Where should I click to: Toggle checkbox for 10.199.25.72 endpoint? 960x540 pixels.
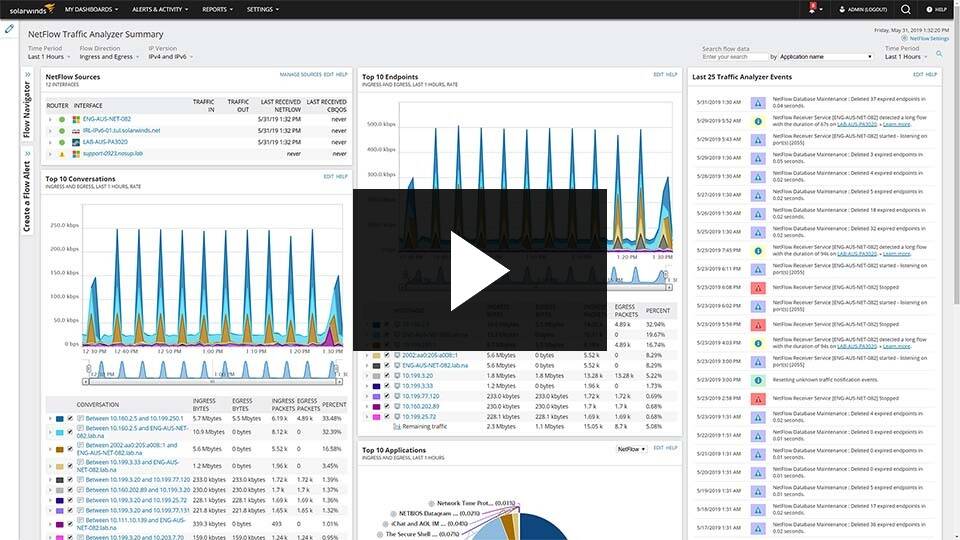386,416
